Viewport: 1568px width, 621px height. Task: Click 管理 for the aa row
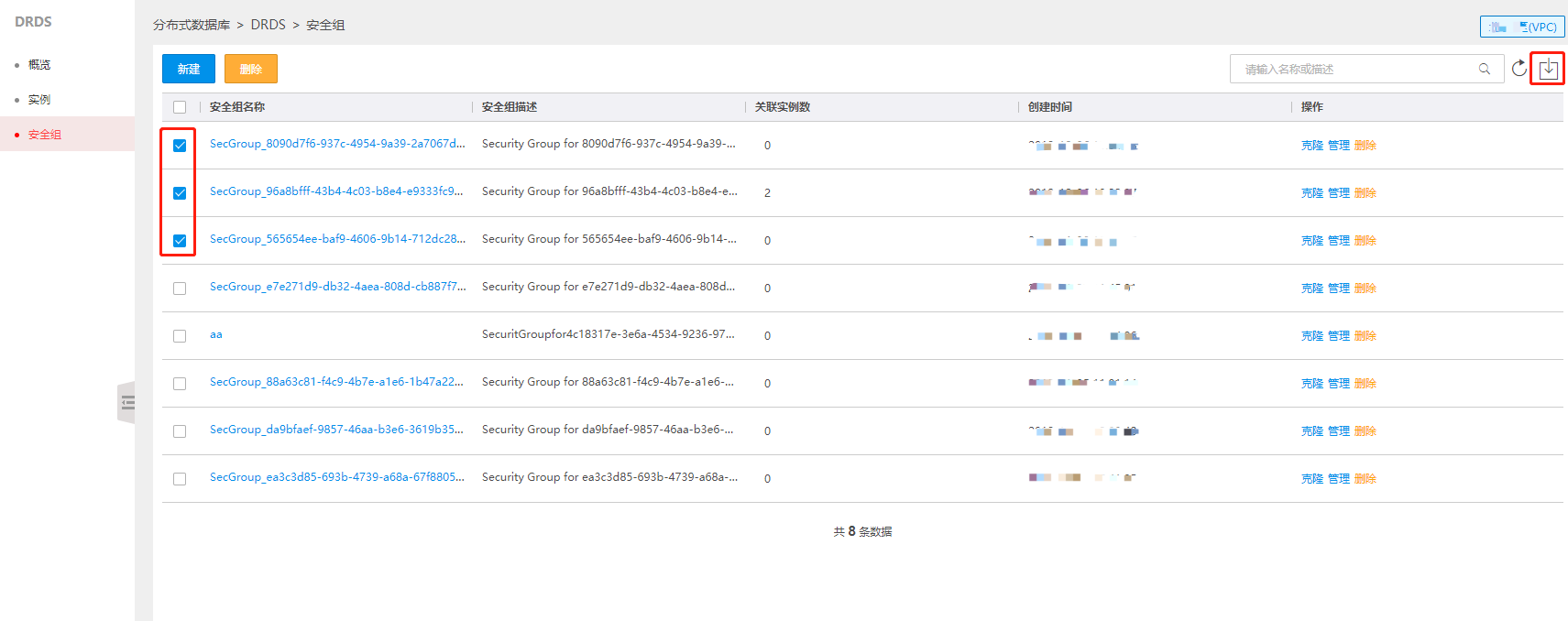pos(1339,336)
